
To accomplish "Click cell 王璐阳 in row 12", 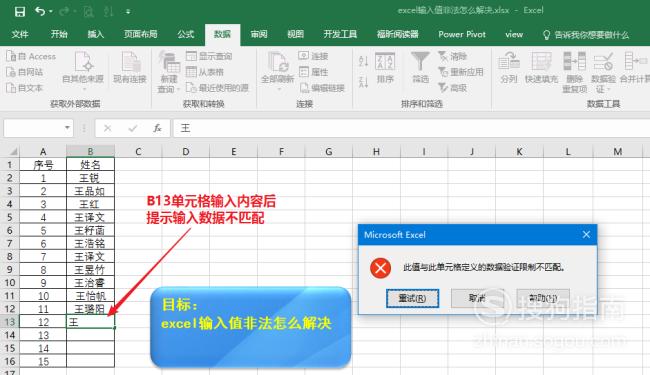I will pyautogui.click(x=90, y=309).
